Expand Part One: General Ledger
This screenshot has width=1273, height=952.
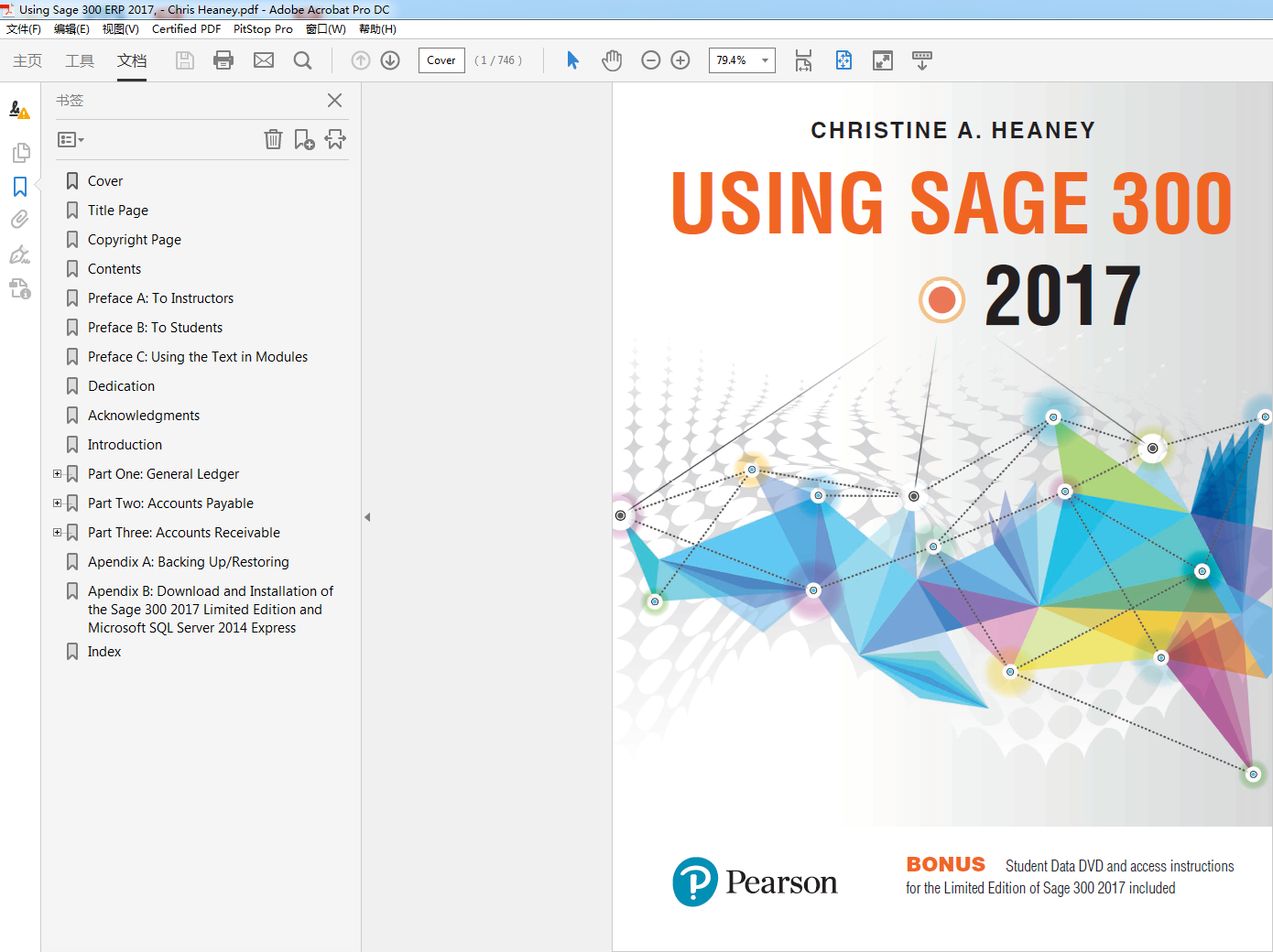(58, 474)
